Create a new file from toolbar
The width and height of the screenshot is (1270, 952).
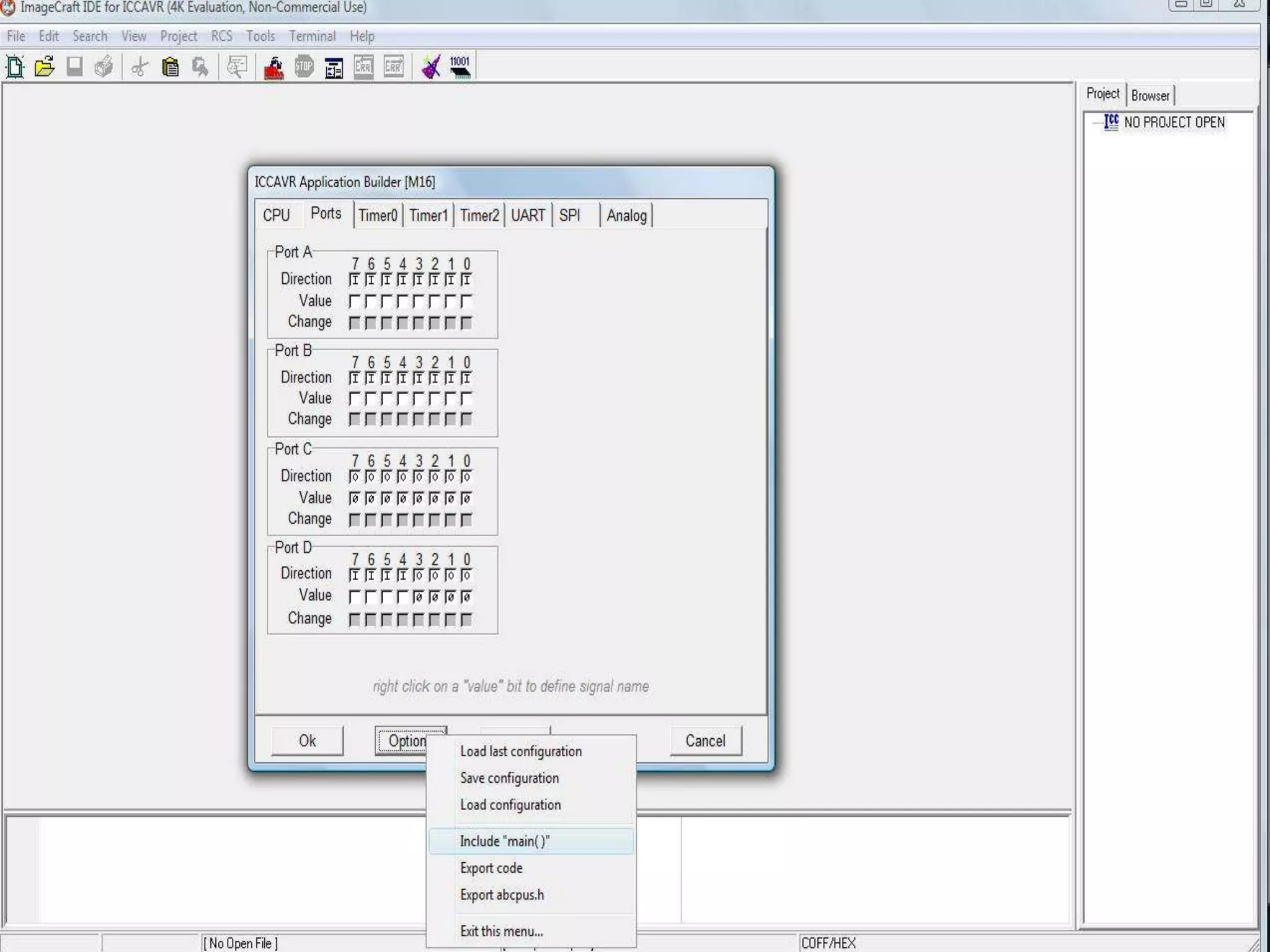[15, 67]
